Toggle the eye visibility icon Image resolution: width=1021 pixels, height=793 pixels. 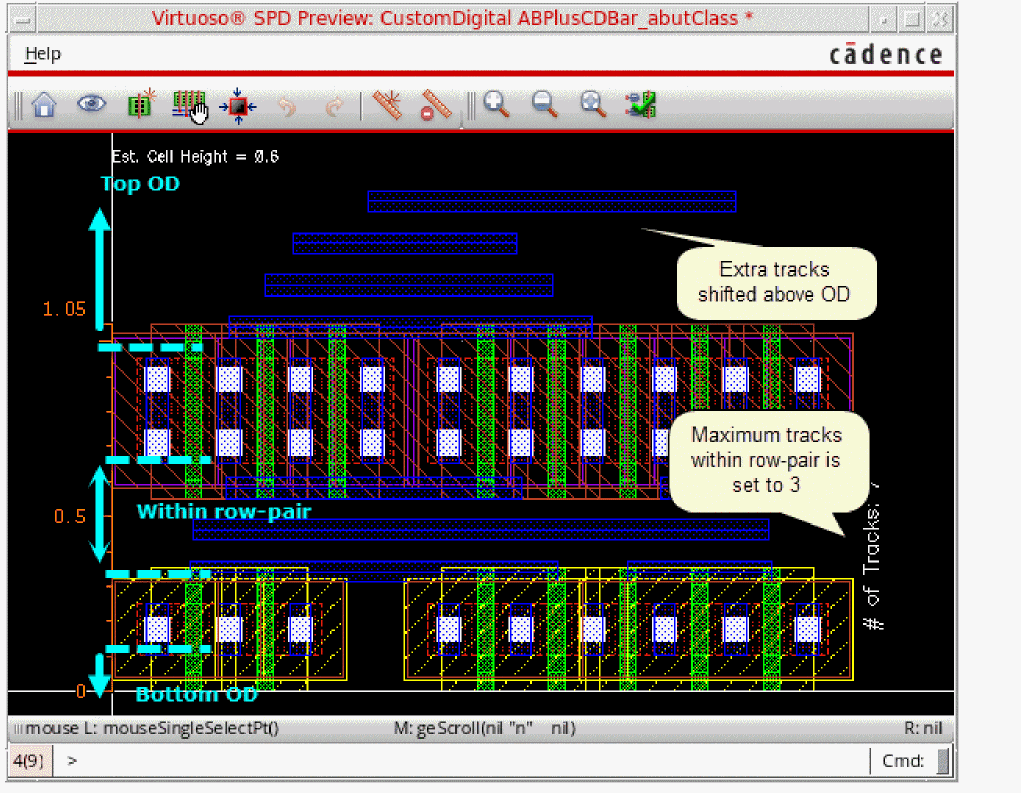(91, 104)
